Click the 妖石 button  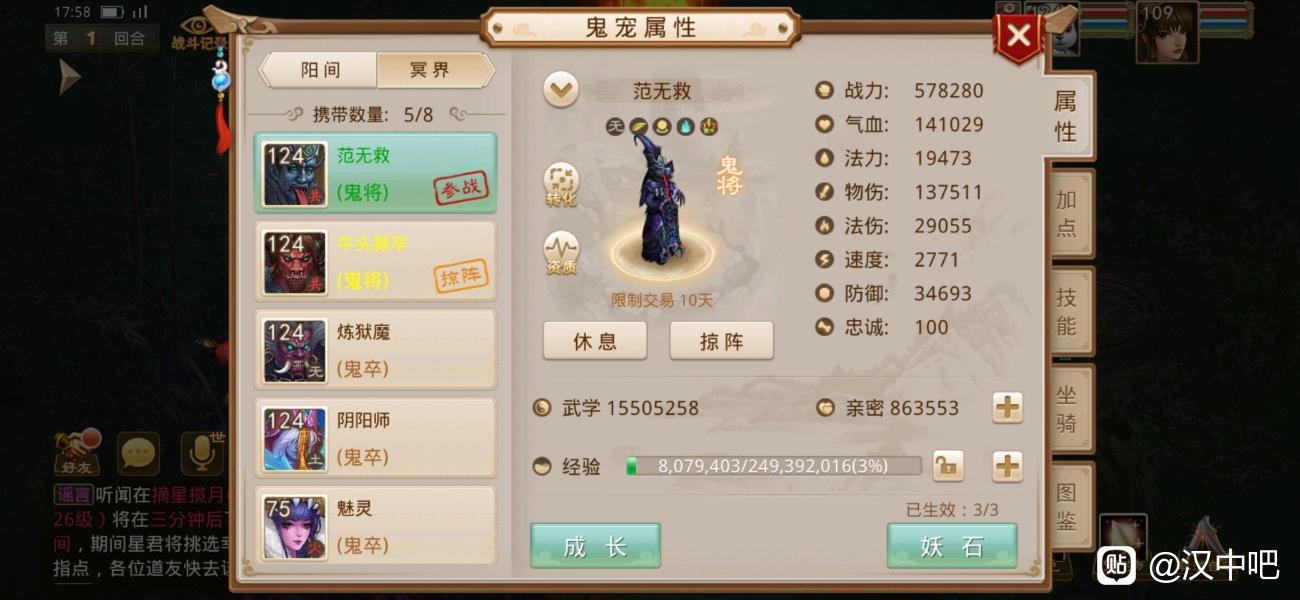tap(951, 546)
